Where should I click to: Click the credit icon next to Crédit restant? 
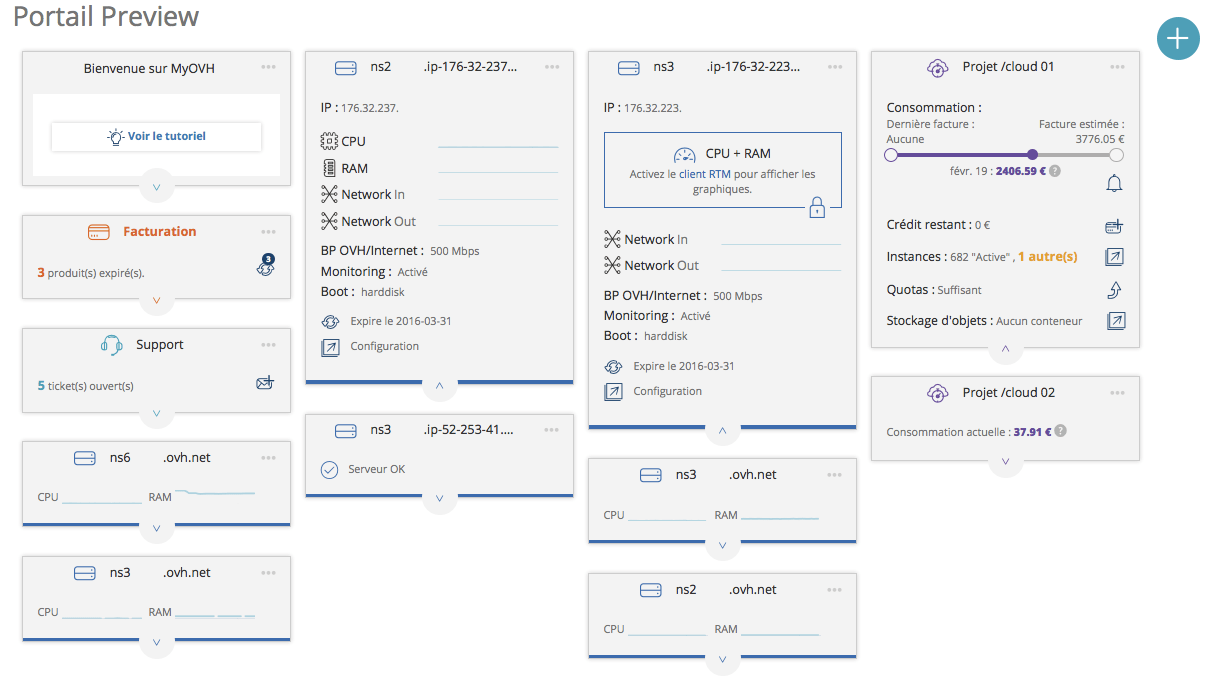[x=1114, y=226]
